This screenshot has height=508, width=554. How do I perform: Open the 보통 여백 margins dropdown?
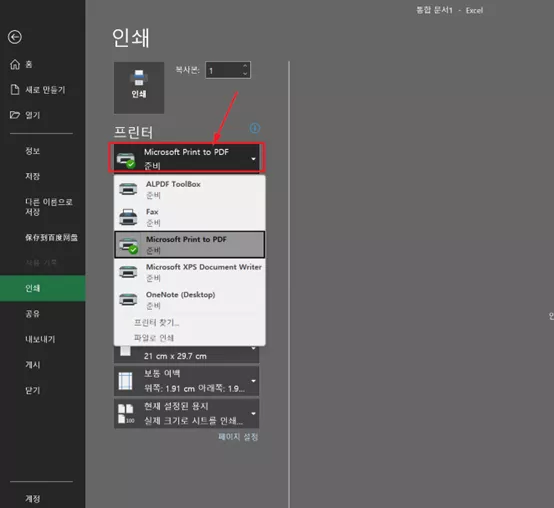point(187,381)
